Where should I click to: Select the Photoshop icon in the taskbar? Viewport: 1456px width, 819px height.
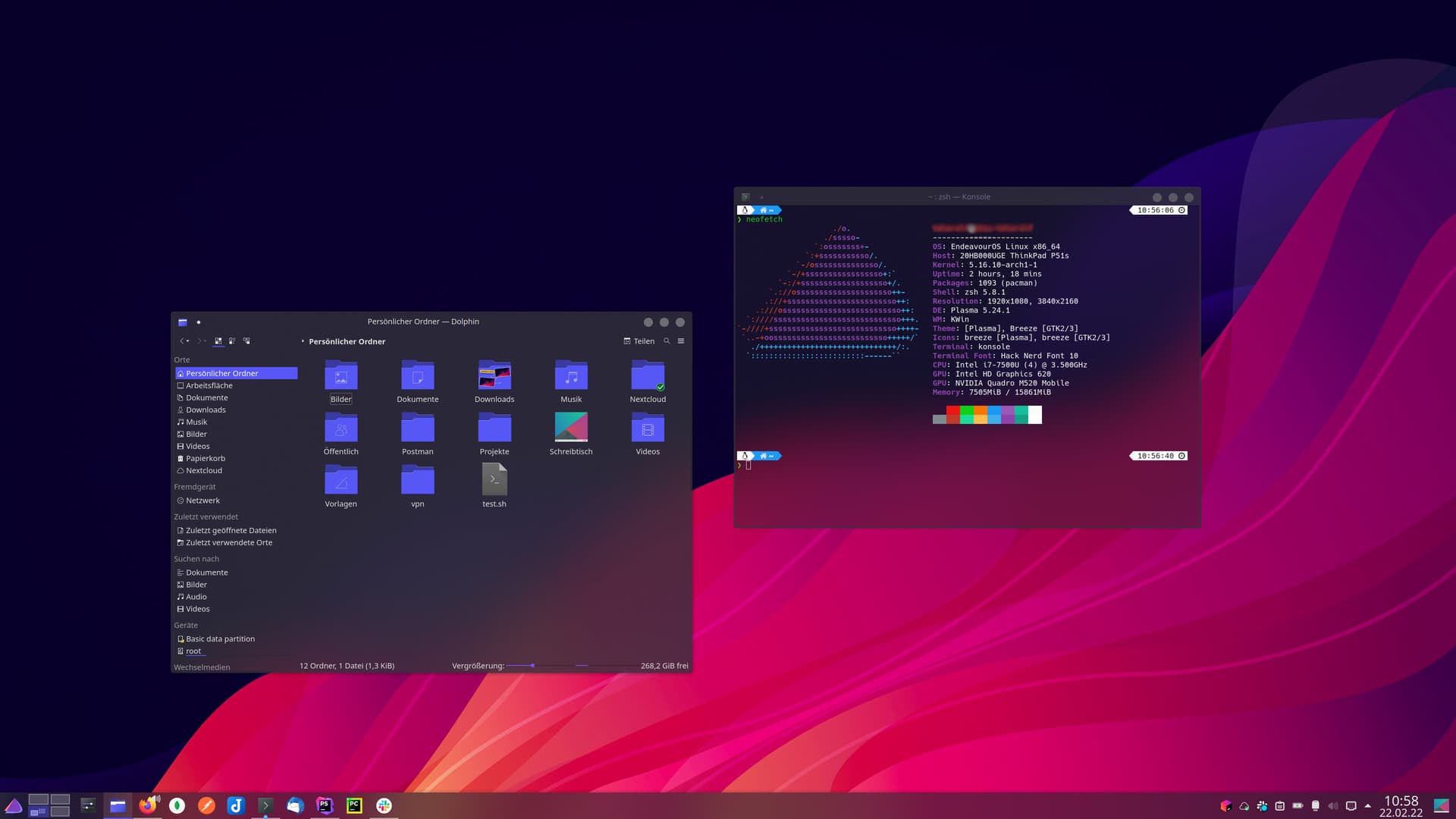coord(325,805)
